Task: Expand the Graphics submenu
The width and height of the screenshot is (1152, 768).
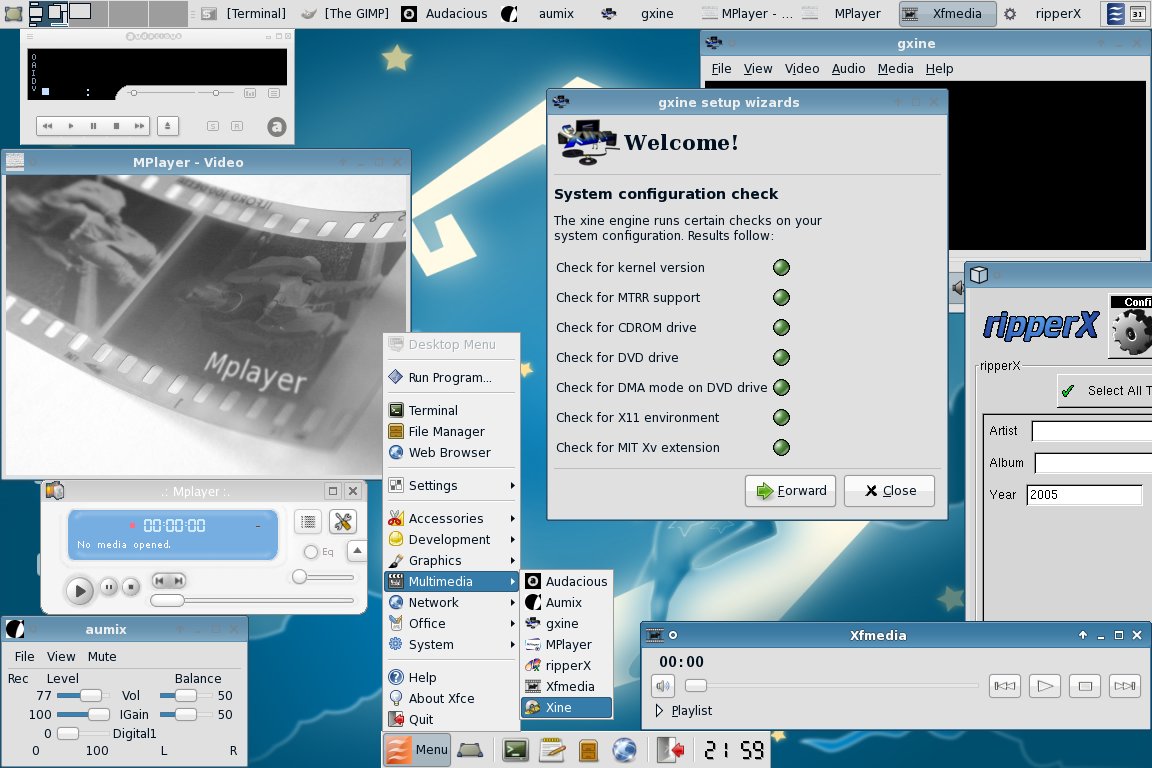Action: pos(451,560)
